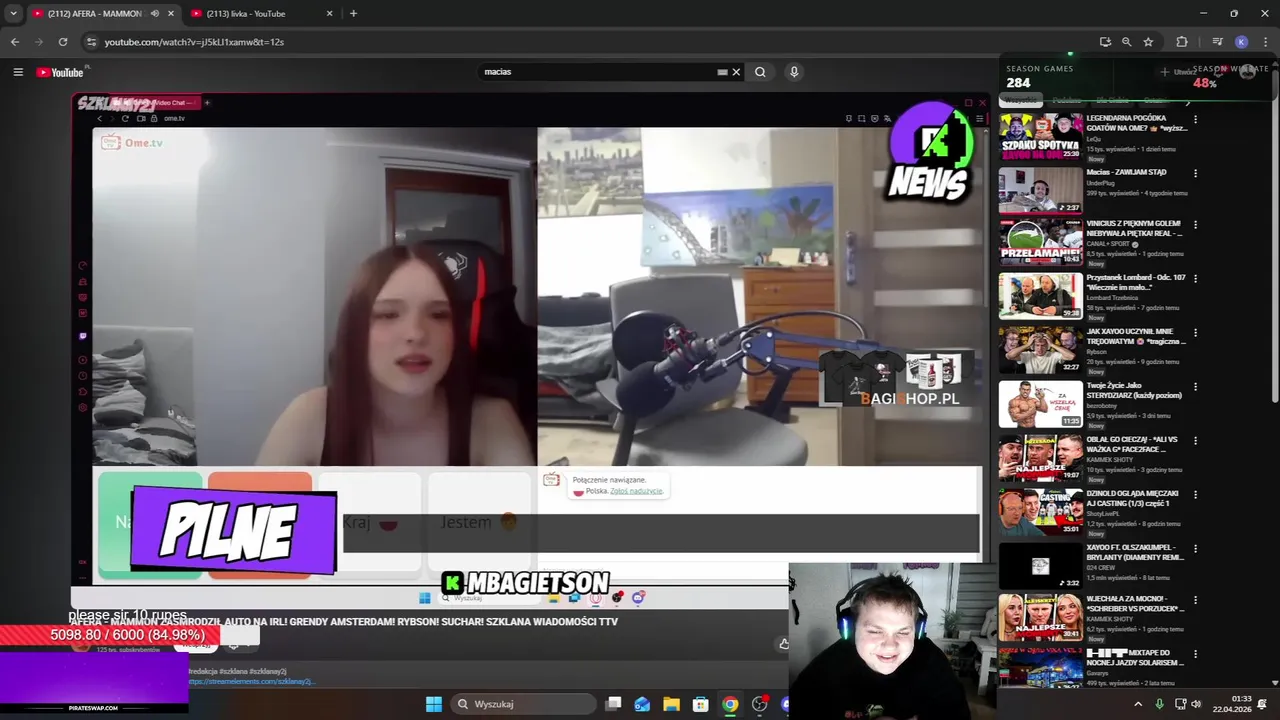
Task: Open Chrome three-dot menu
Action: (x=1266, y=42)
